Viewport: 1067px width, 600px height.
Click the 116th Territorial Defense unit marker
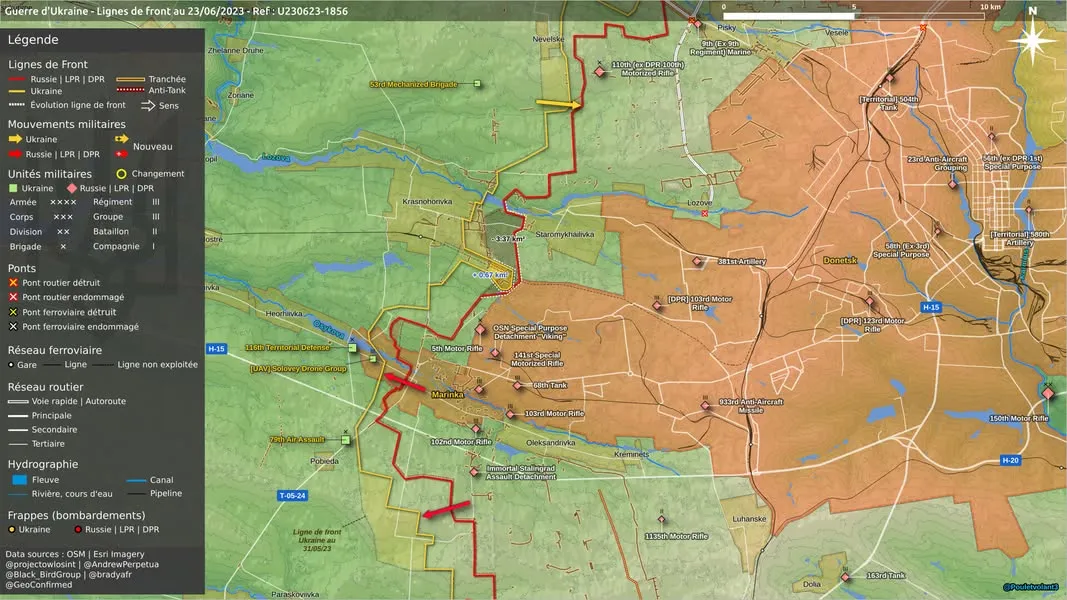coord(352,348)
